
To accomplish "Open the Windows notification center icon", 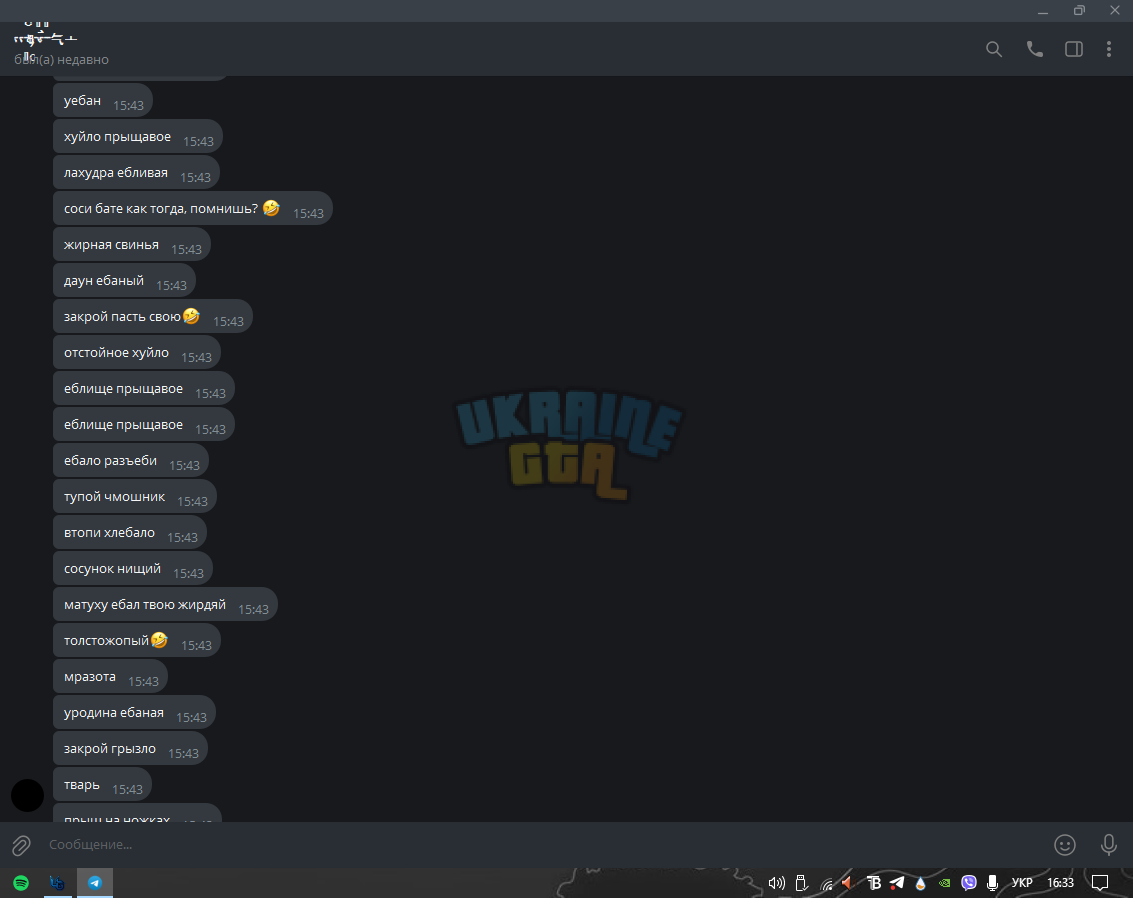I will 1100,883.
